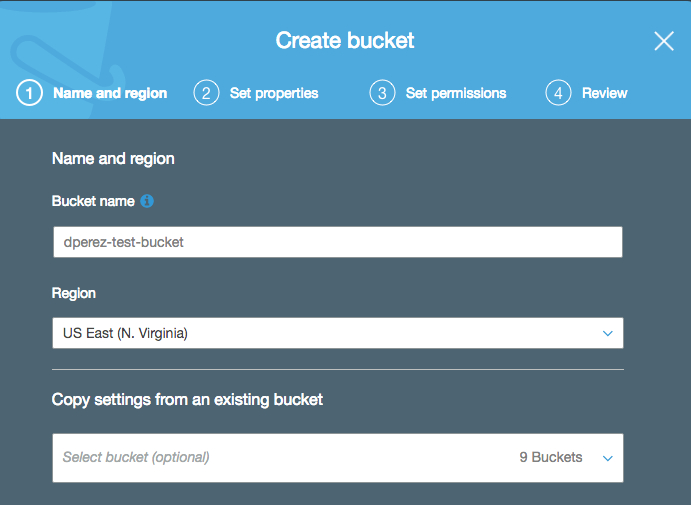The width and height of the screenshot is (691, 505).
Task: Go to Set permissions step
Action: (x=456, y=93)
